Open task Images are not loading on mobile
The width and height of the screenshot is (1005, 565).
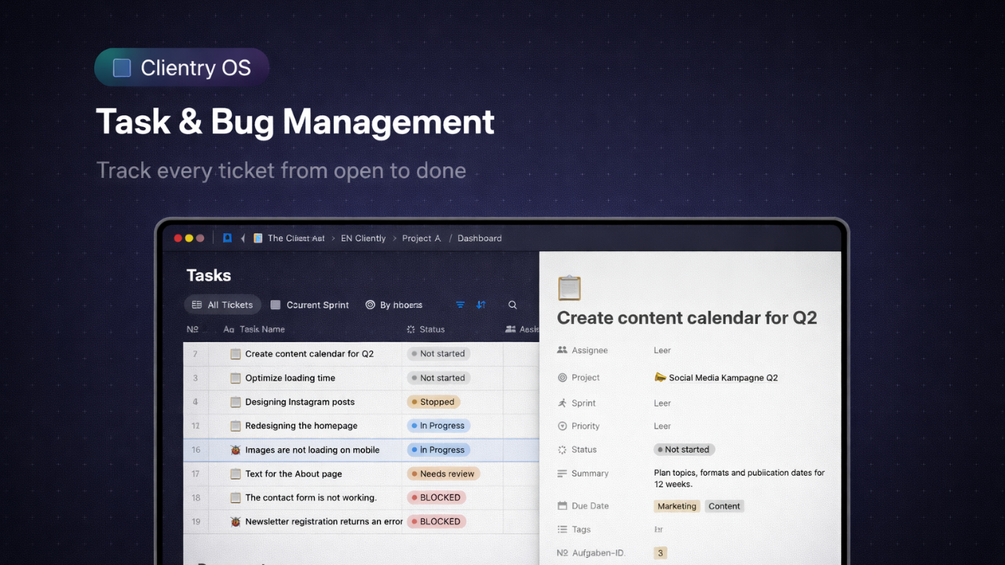pos(312,450)
